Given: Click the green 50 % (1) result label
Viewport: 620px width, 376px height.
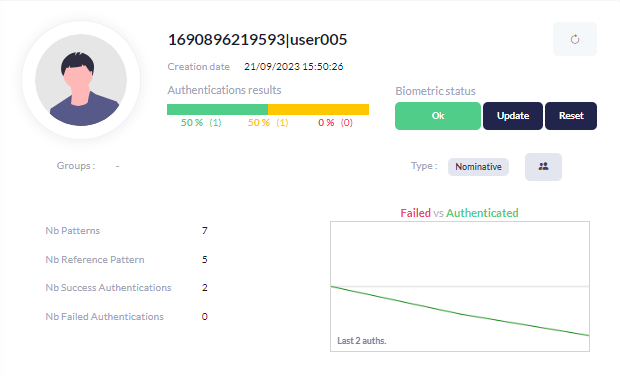Looking at the screenshot, I should (x=201, y=123).
